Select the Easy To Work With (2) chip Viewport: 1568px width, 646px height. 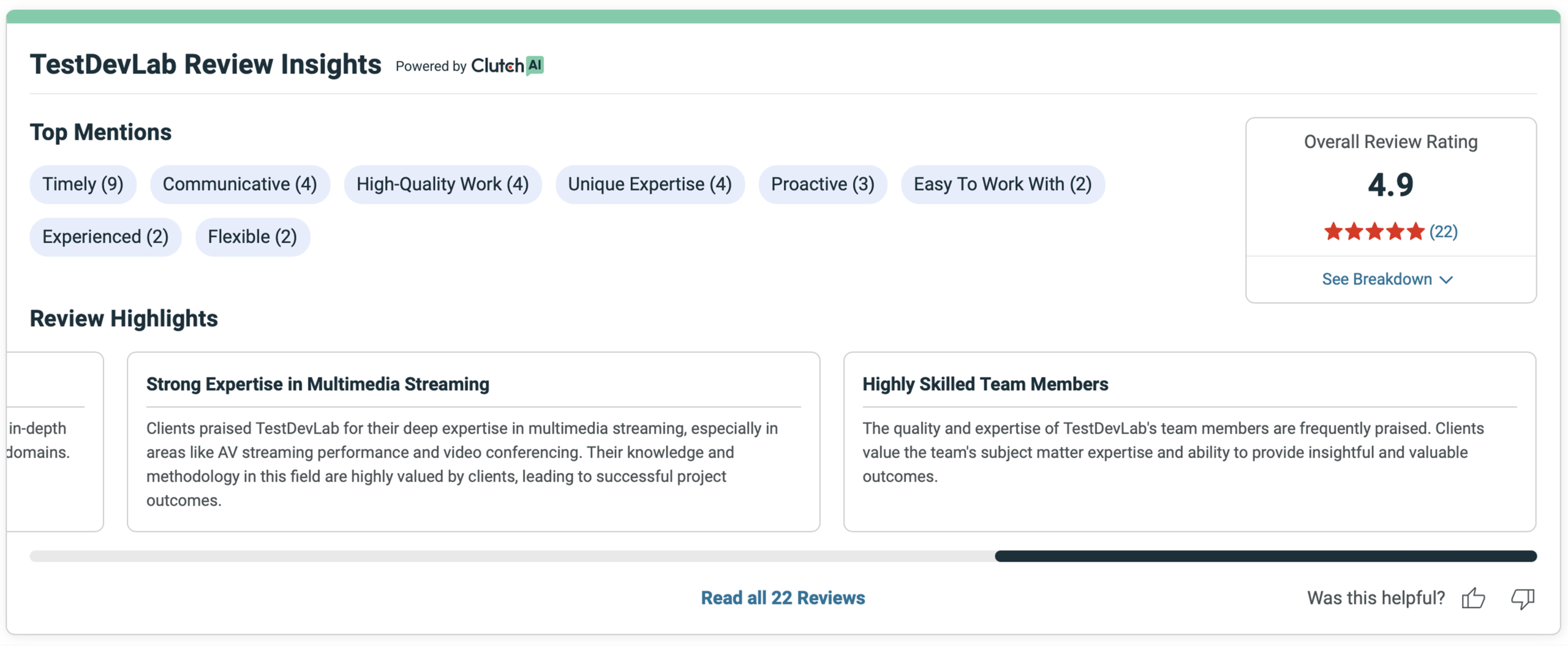coord(1003,184)
